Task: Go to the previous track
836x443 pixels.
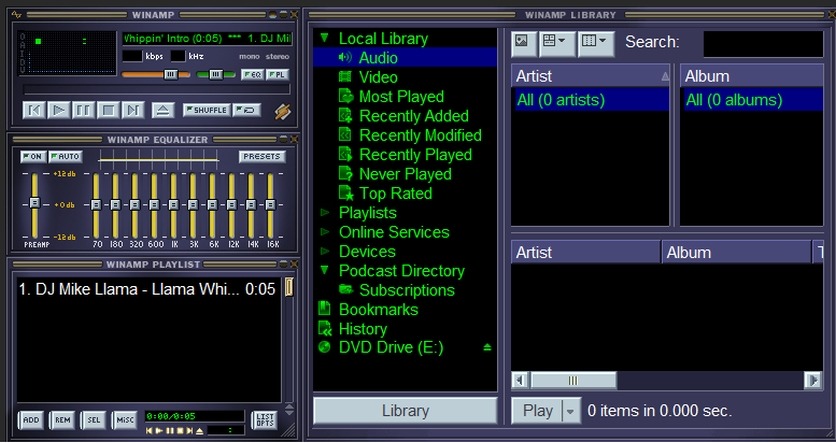Action: tap(34, 110)
